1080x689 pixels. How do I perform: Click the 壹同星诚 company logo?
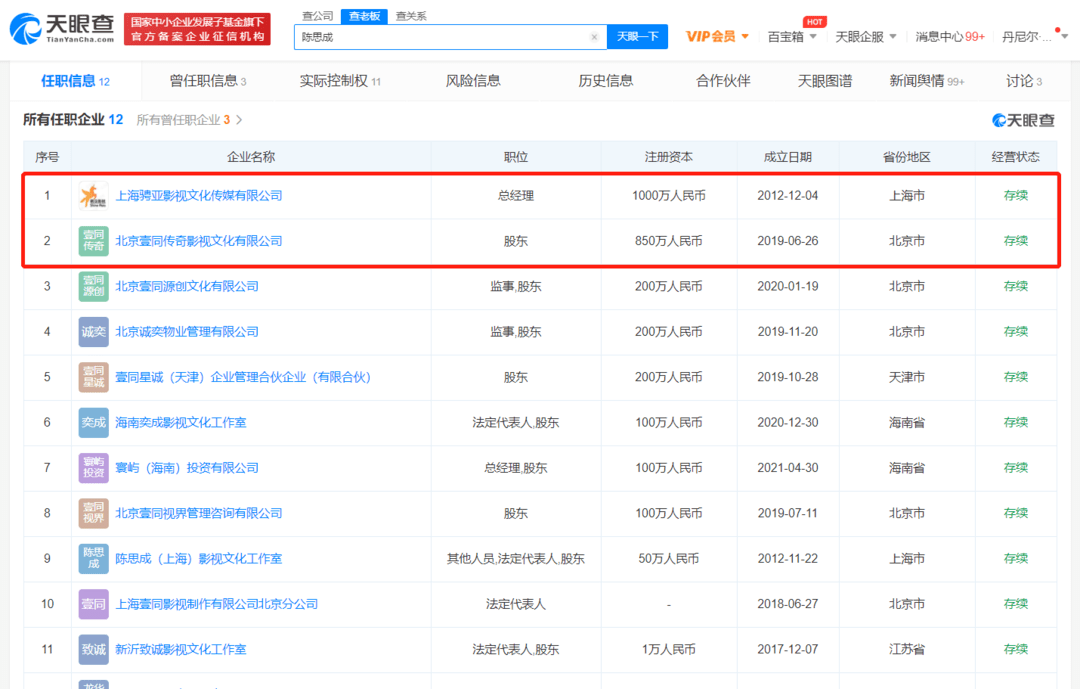[94, 377]
